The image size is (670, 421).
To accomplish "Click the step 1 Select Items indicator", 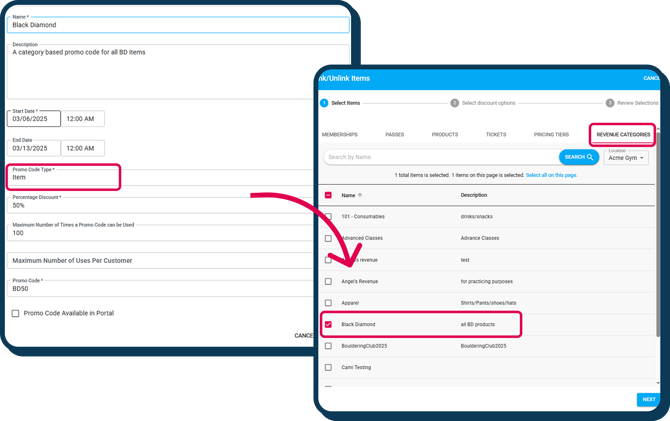I will click(x=324, y=103).
